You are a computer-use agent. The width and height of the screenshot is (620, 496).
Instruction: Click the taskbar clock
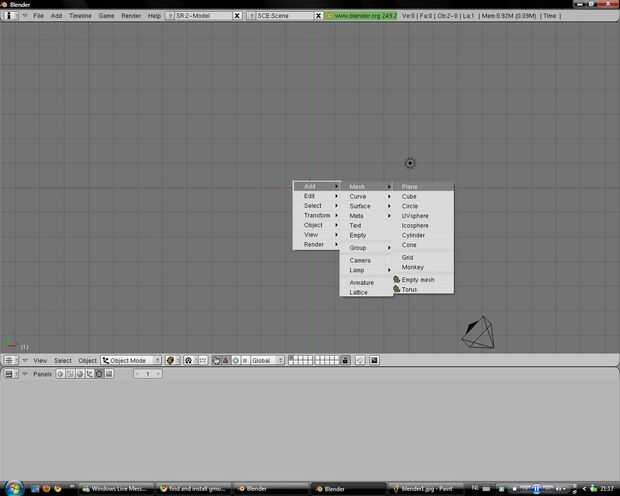(607, 489)
